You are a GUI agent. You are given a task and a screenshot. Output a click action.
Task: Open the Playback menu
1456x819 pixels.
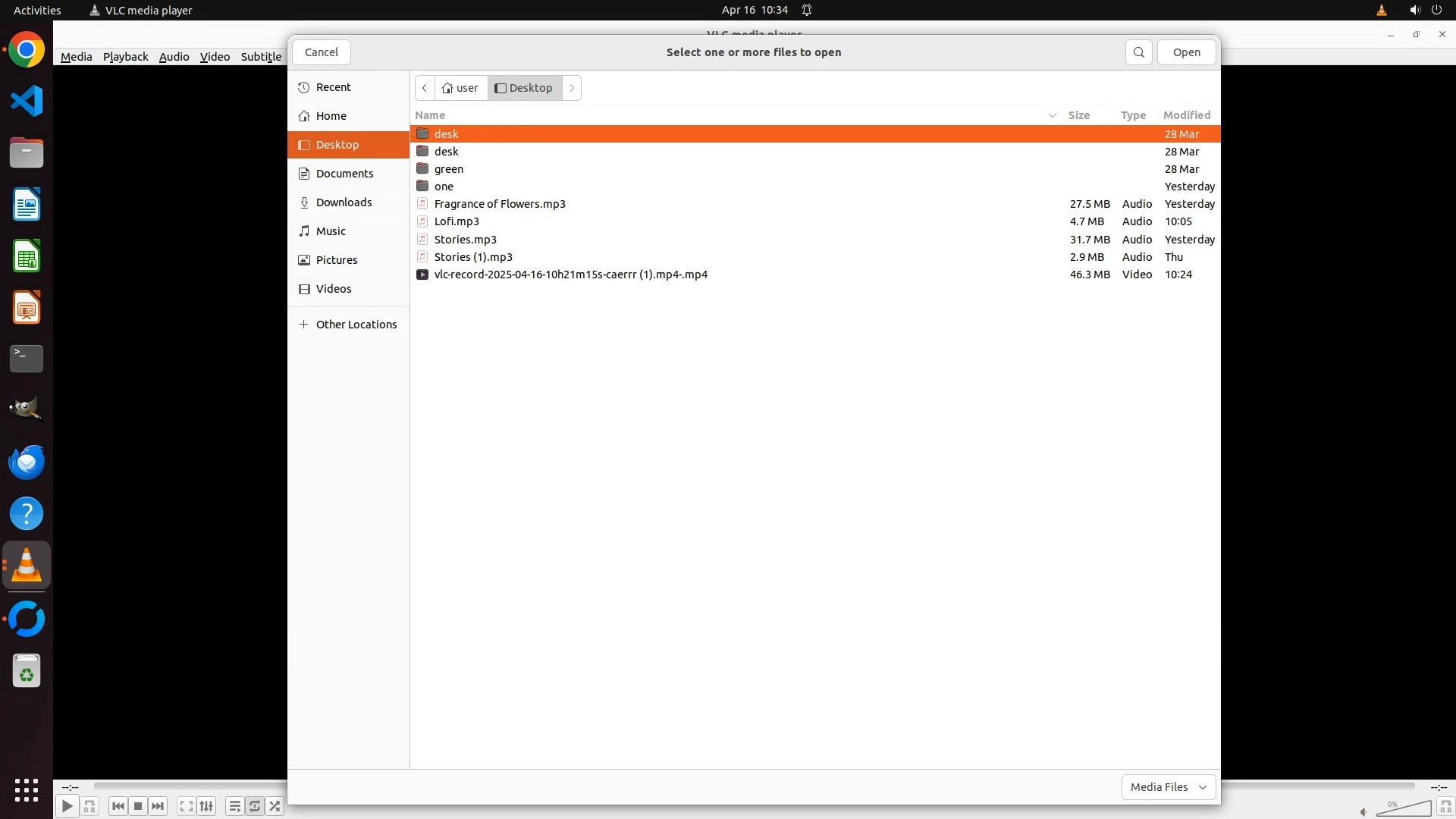tap(125, 57)
